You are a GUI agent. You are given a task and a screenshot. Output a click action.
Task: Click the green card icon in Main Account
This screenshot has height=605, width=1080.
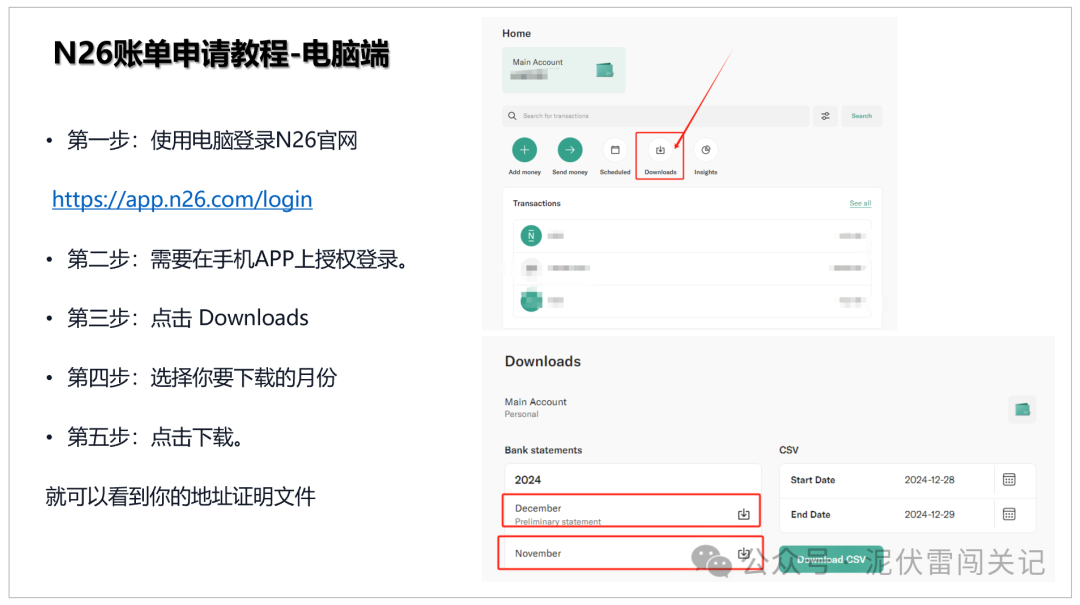[x=605, y=70]
